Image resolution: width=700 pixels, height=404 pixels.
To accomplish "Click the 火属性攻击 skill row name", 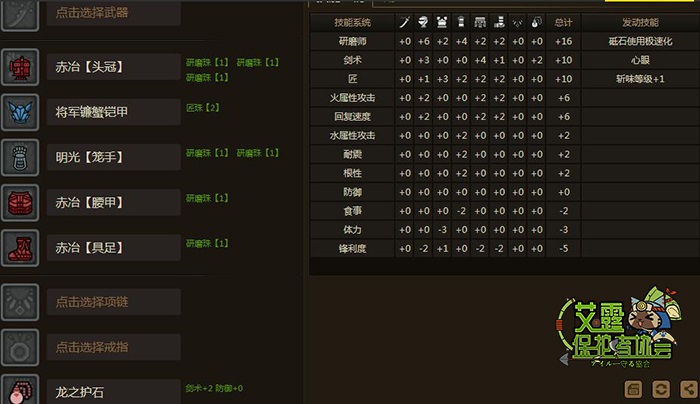I will click(352, 98).
